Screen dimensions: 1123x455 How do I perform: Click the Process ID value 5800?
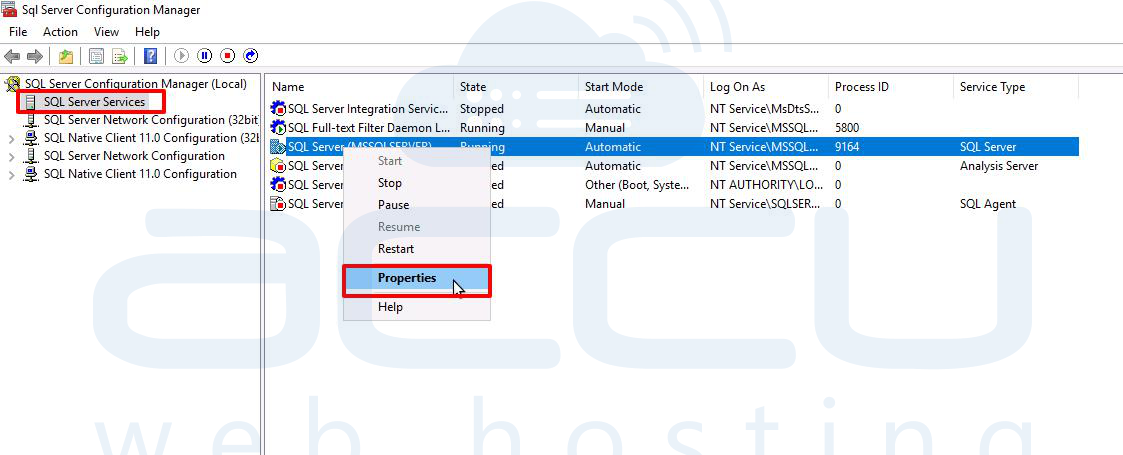coord(847,128)
